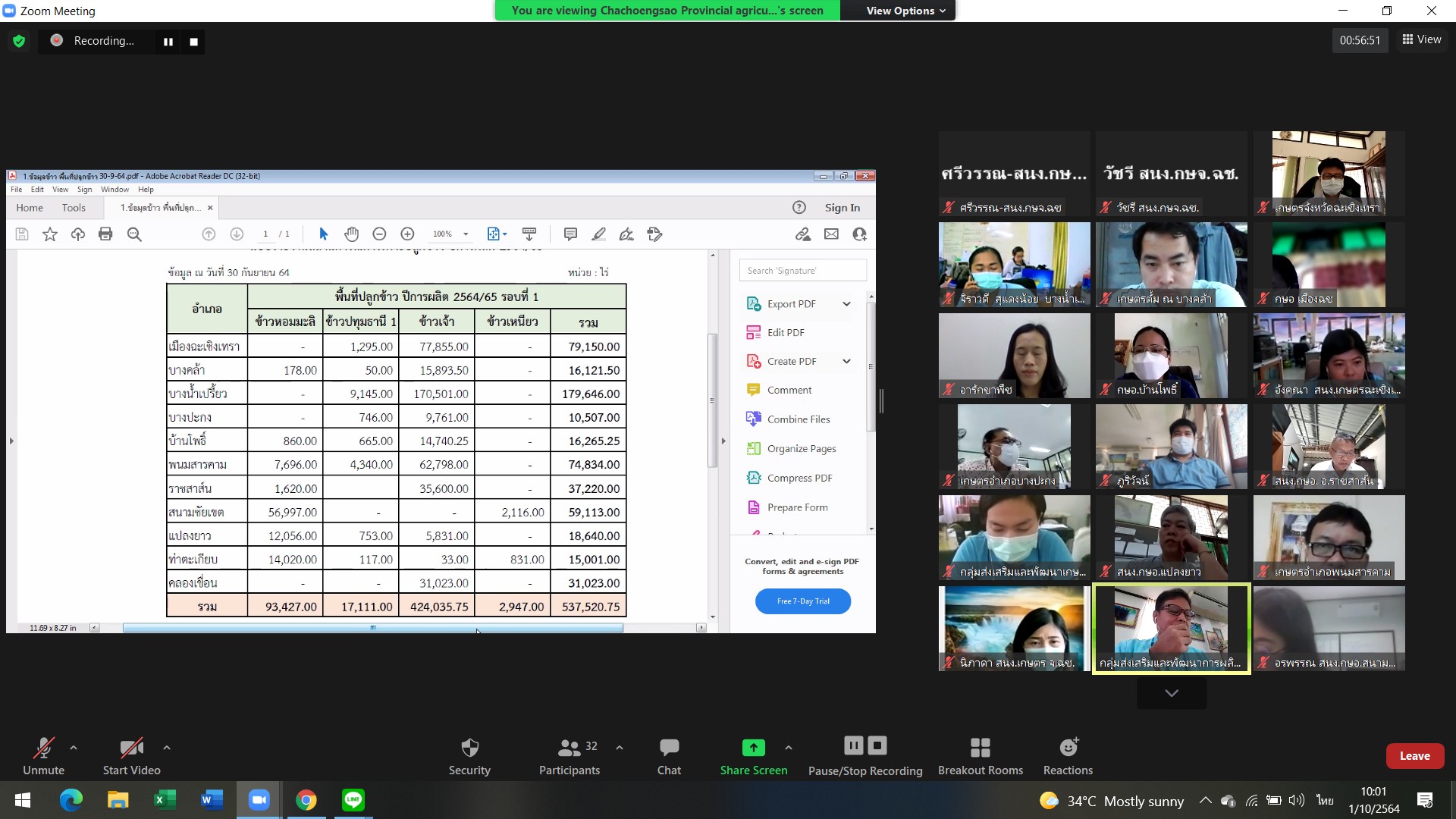Leave the meeting
The width and height of the screenshot is (1456, 819).
click(1414, 756)
